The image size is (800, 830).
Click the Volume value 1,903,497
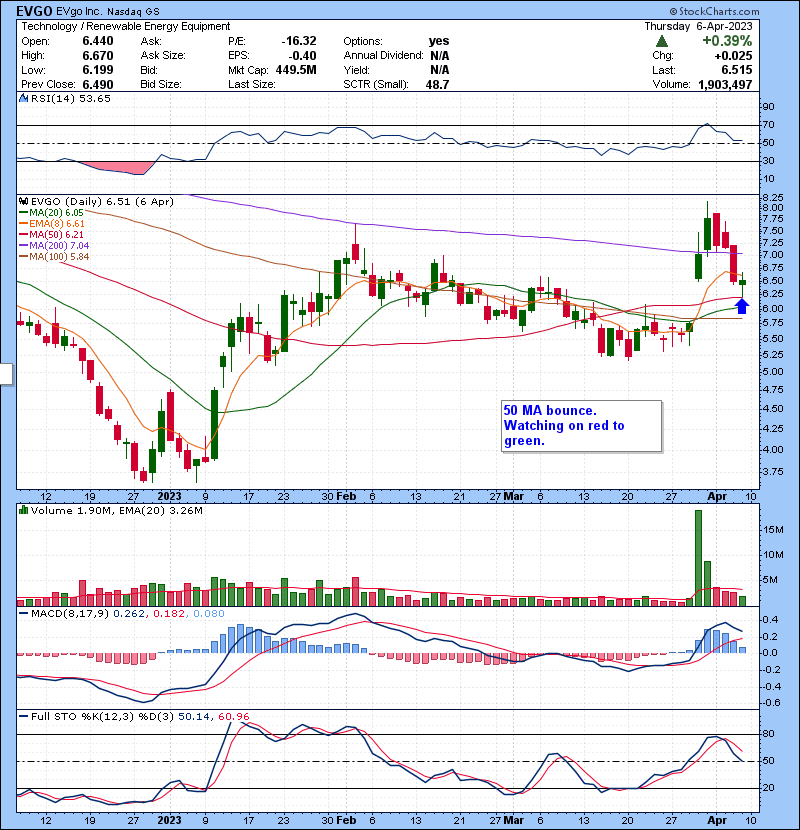click(725, 84)
